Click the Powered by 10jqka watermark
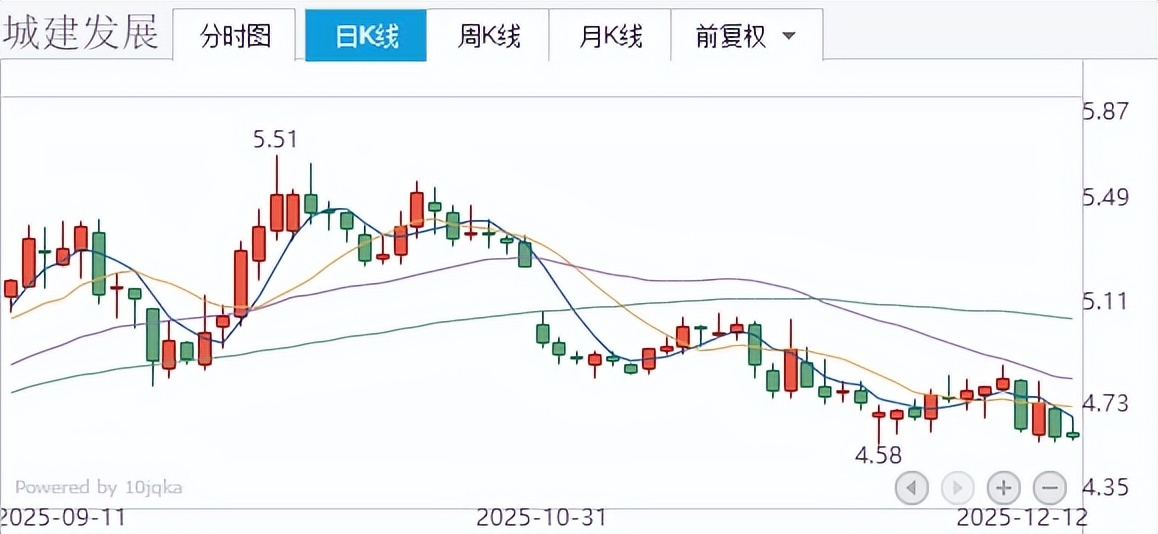The height and width of the screenshot is (534, 1158). pyautogui.click(x=98, y=488)
